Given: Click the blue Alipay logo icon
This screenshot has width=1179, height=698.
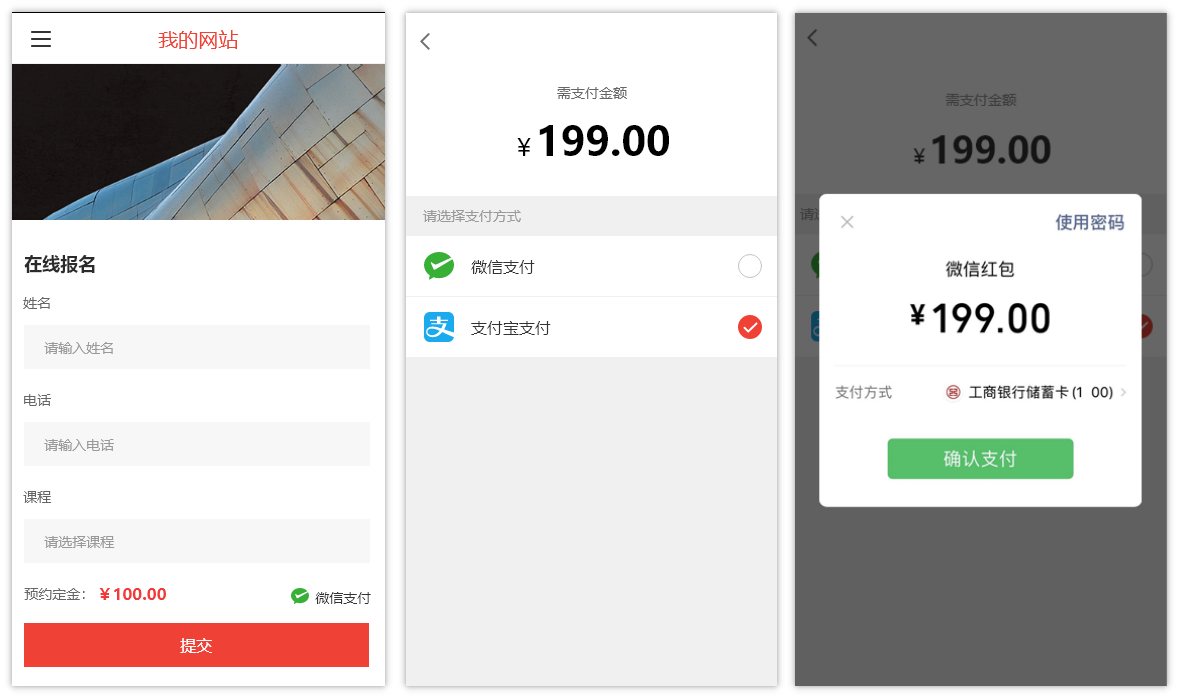Looking at the screenshot, I should pos(439,327).
